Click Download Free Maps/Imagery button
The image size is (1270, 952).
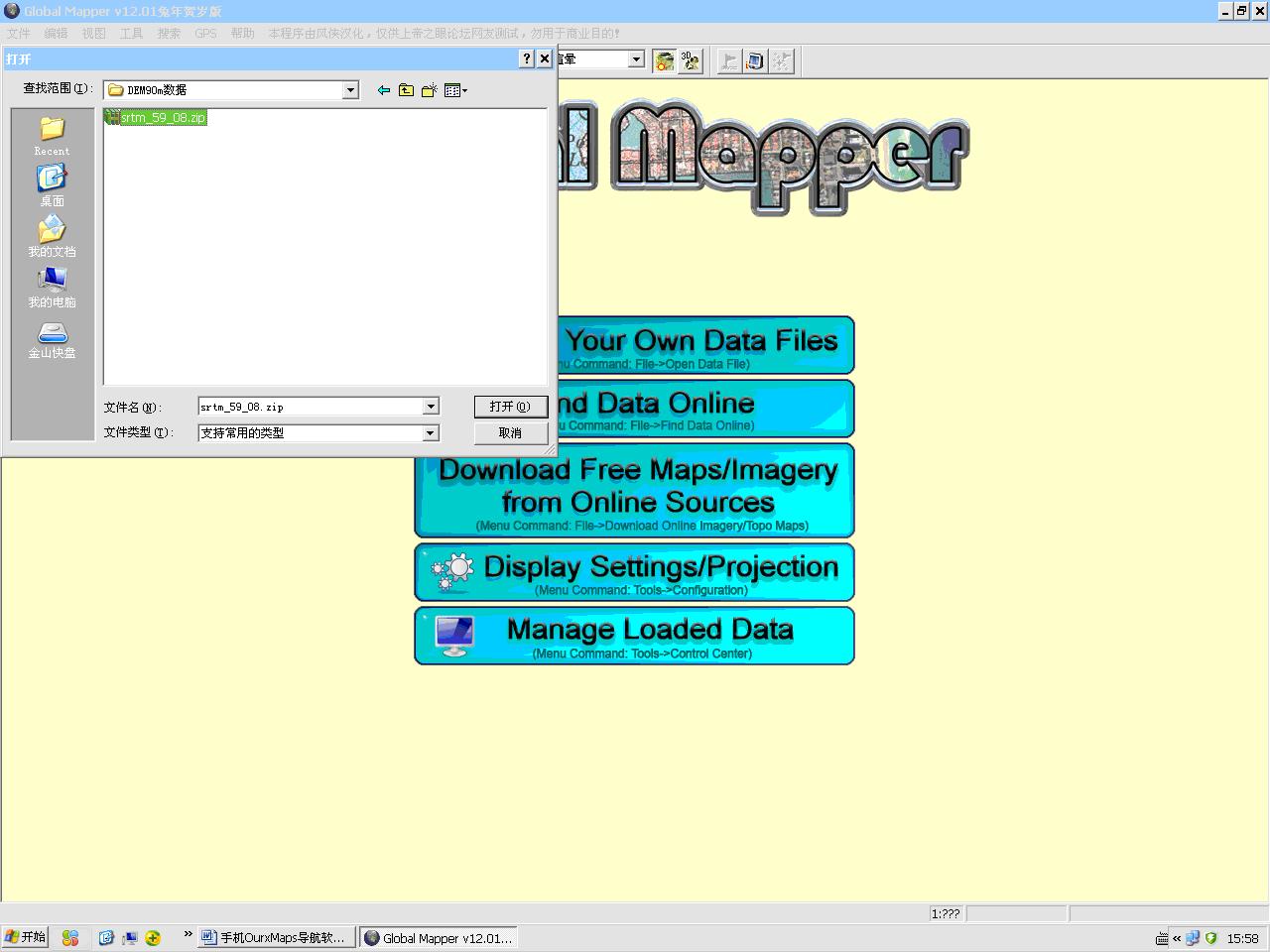634,491
